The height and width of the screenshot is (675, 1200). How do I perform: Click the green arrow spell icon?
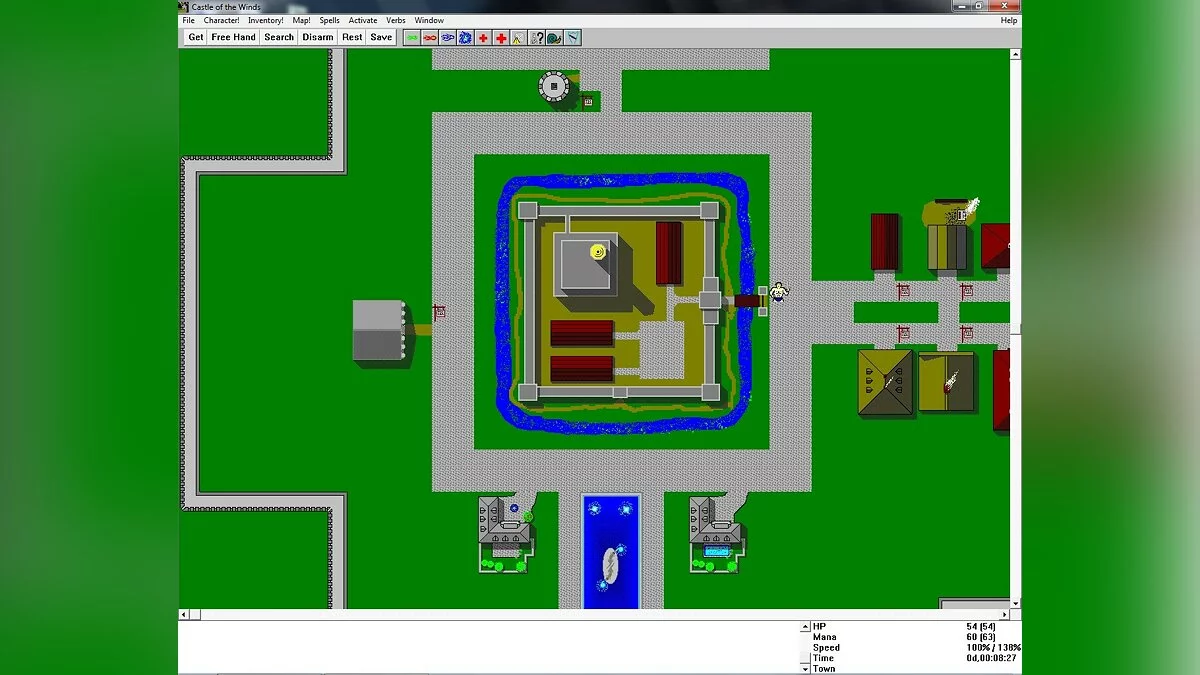(x=412, y=38)
